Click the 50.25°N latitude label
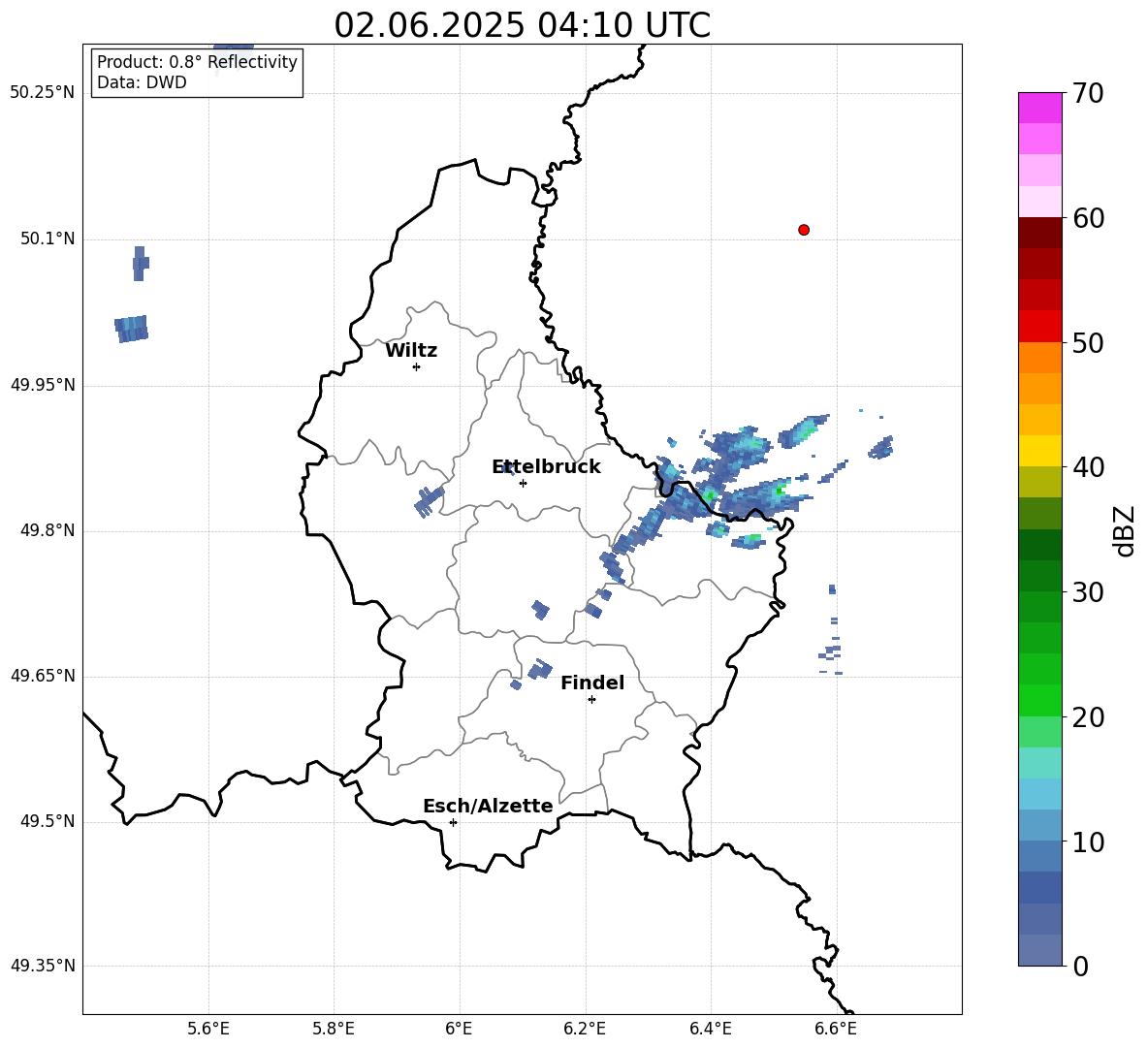 coord(43,93)
